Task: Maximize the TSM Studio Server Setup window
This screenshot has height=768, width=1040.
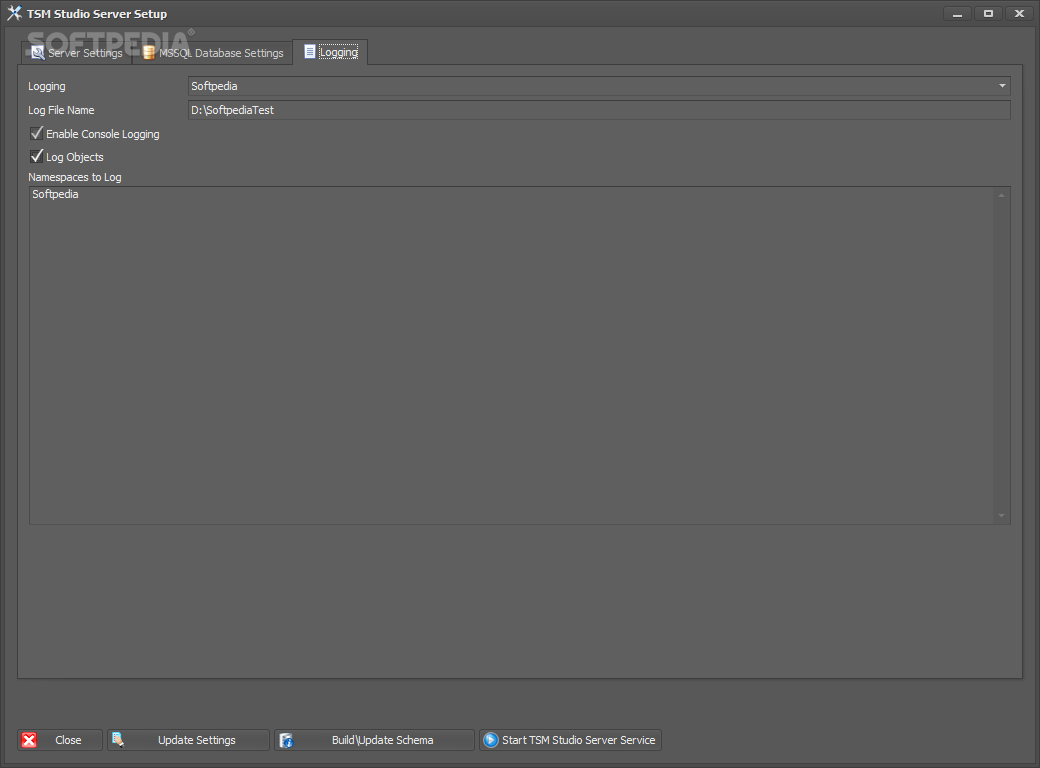Action: click(x=988, y=14)
